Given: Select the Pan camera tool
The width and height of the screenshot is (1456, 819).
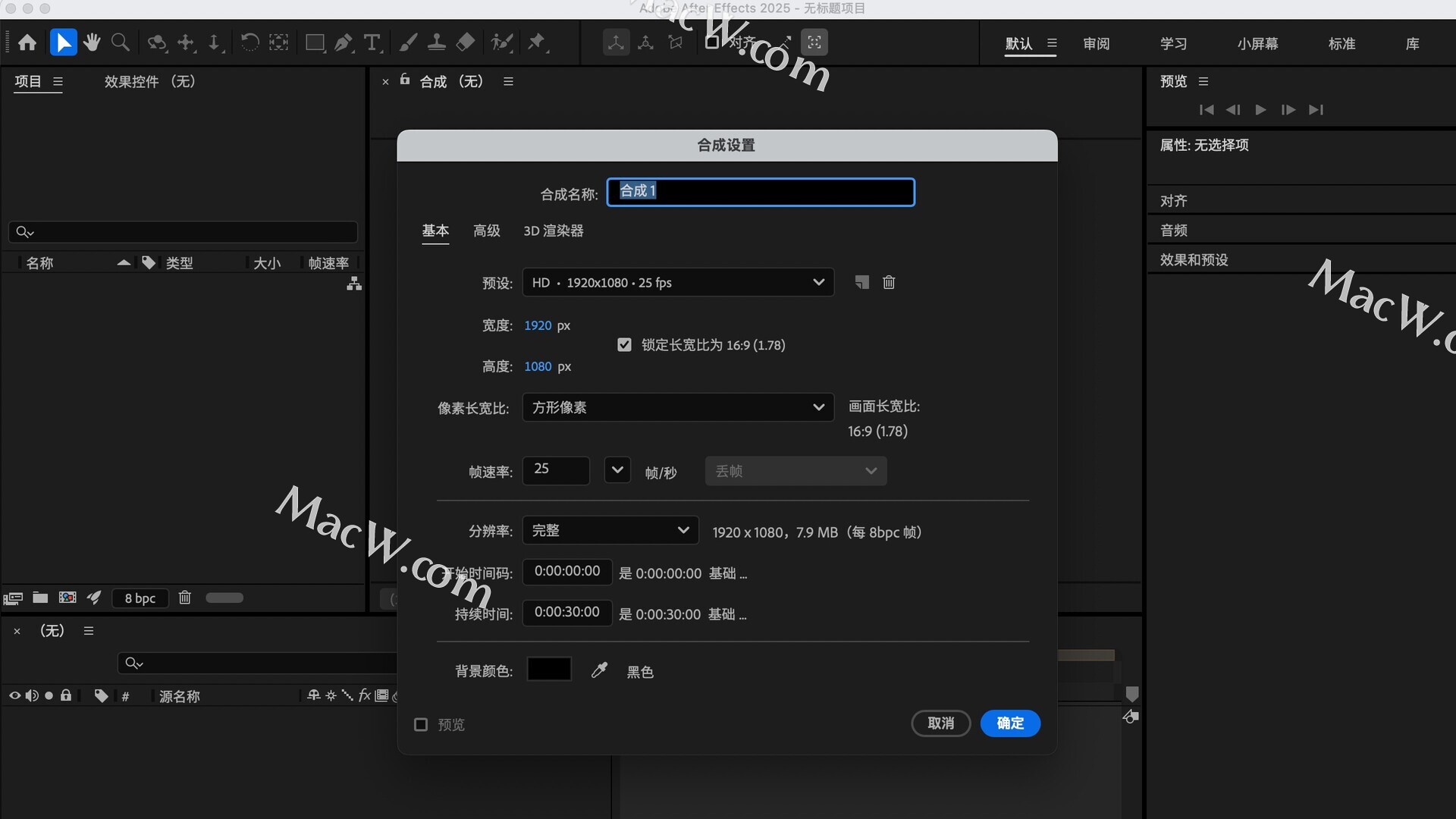Looking at the screenshot, I should [186, 42].
